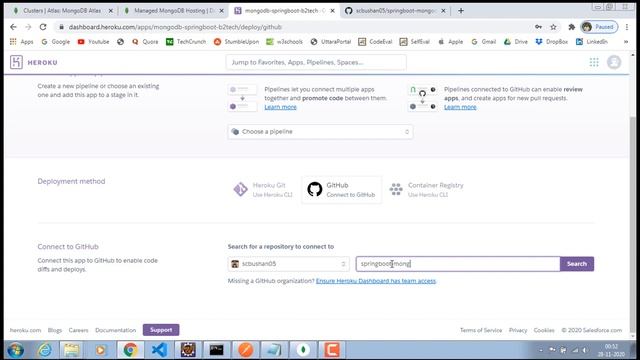The image size is (640, 360).
Task: Show more bookmarks with the chevron
Action: (x=626, y=42)
